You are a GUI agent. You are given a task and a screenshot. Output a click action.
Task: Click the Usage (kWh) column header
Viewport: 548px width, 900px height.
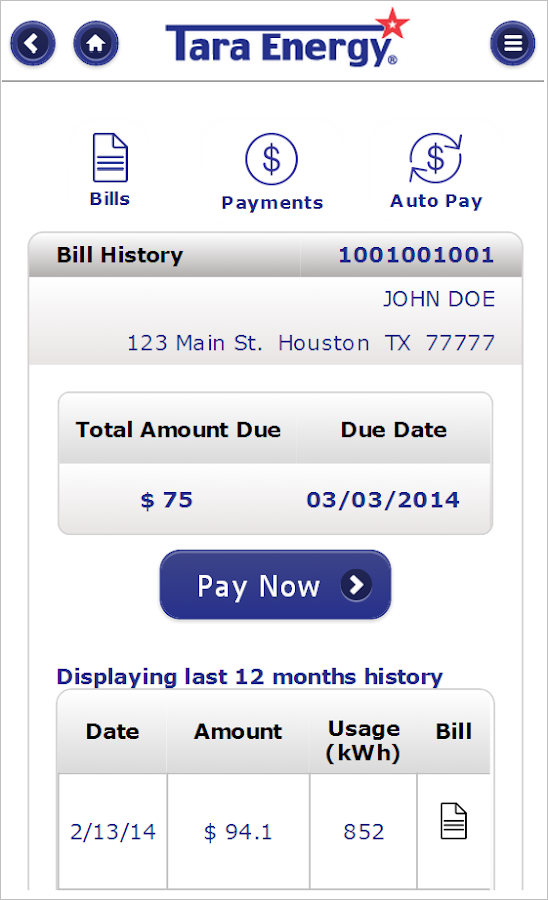[x=363, y=740]
